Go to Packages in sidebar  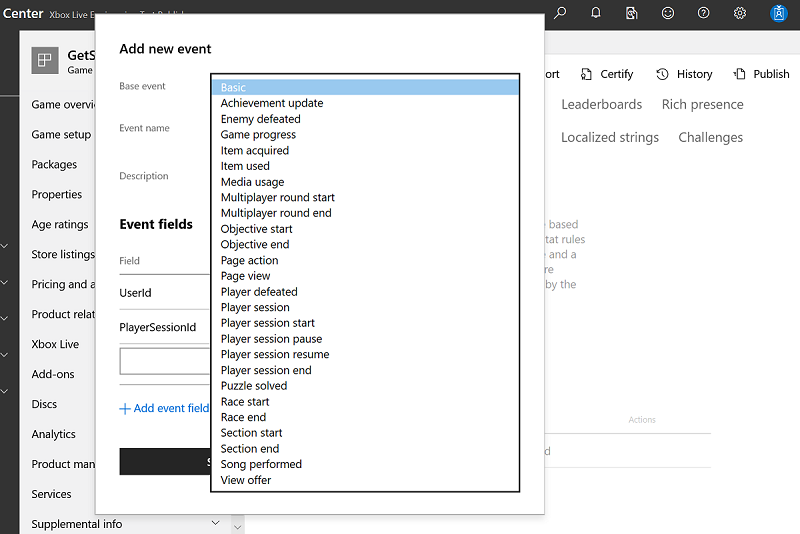pos(54,165)
